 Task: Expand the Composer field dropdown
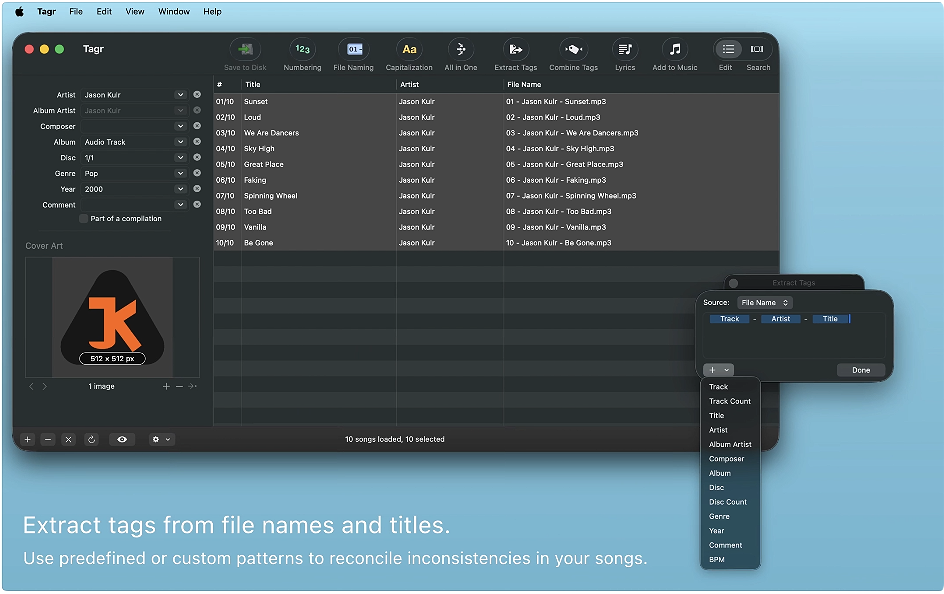180,126
